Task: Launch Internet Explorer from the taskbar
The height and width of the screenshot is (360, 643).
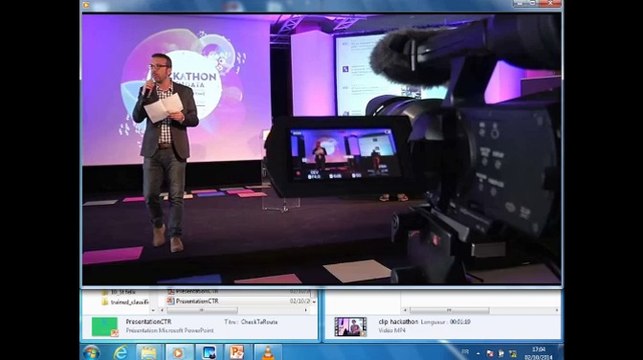Action: coord(121,352)
